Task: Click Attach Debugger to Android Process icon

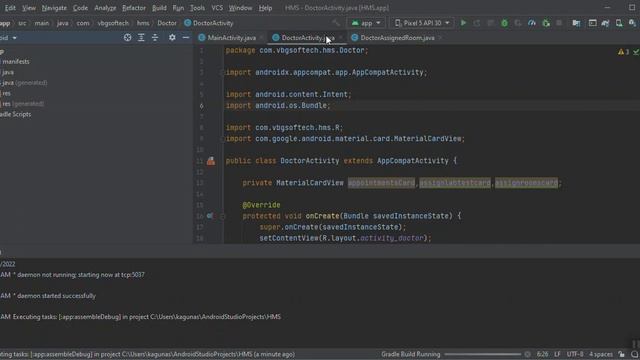Action: pos(546,23)
